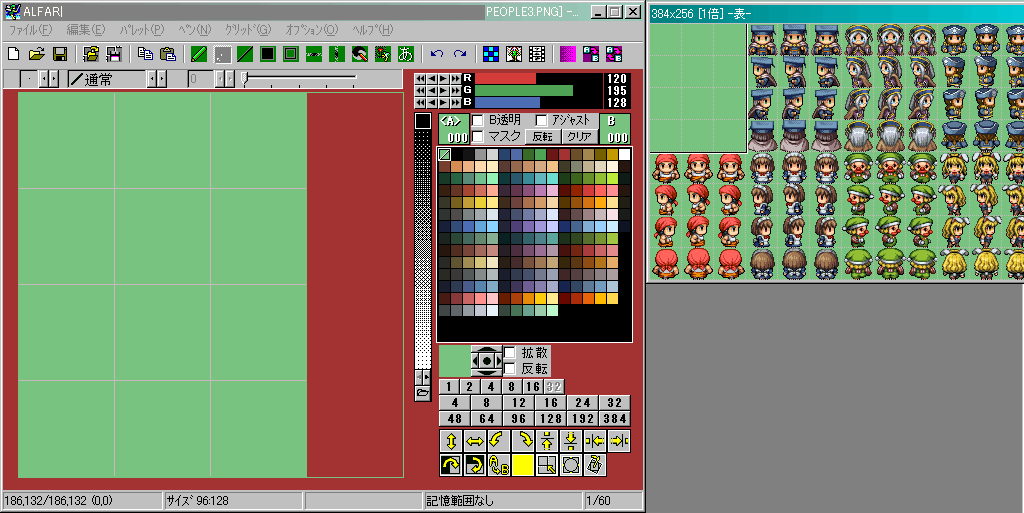This screenshot has width=1024, height=513.
Task: Click right stepper arrow of 通常 pen mode
Action: (x=161, y=80)
